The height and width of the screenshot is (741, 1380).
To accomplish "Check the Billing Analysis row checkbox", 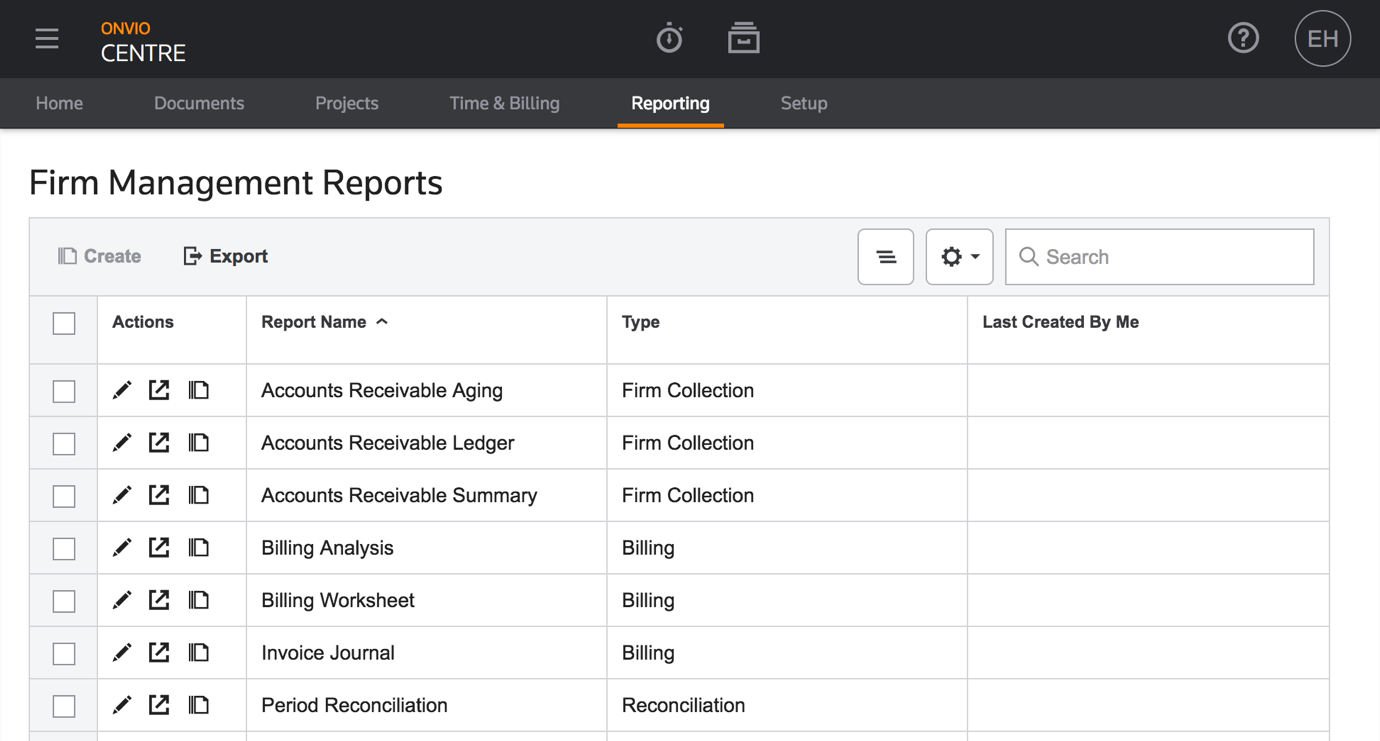I will click(64, 548).
